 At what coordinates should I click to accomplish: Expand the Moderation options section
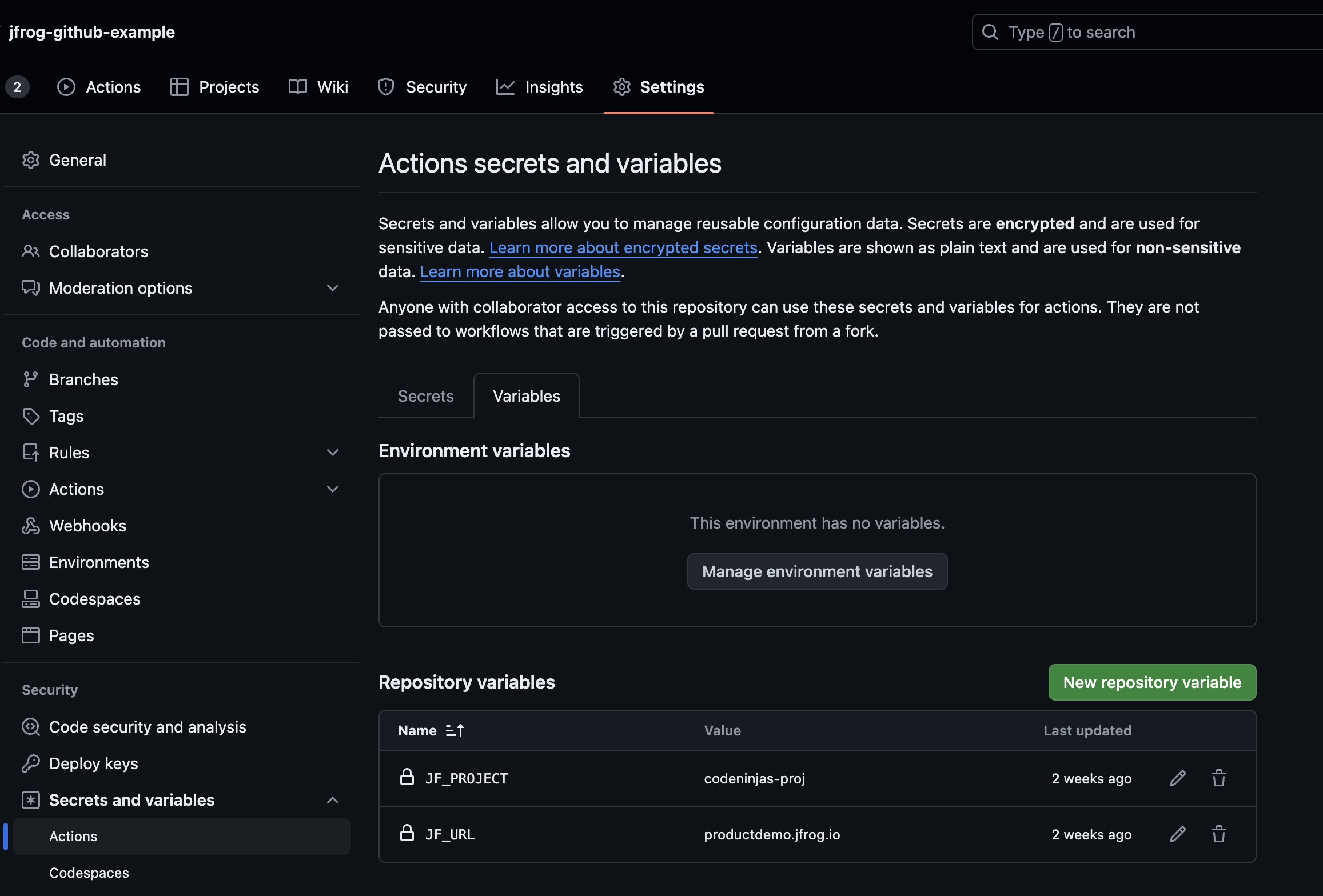[332, 288]
